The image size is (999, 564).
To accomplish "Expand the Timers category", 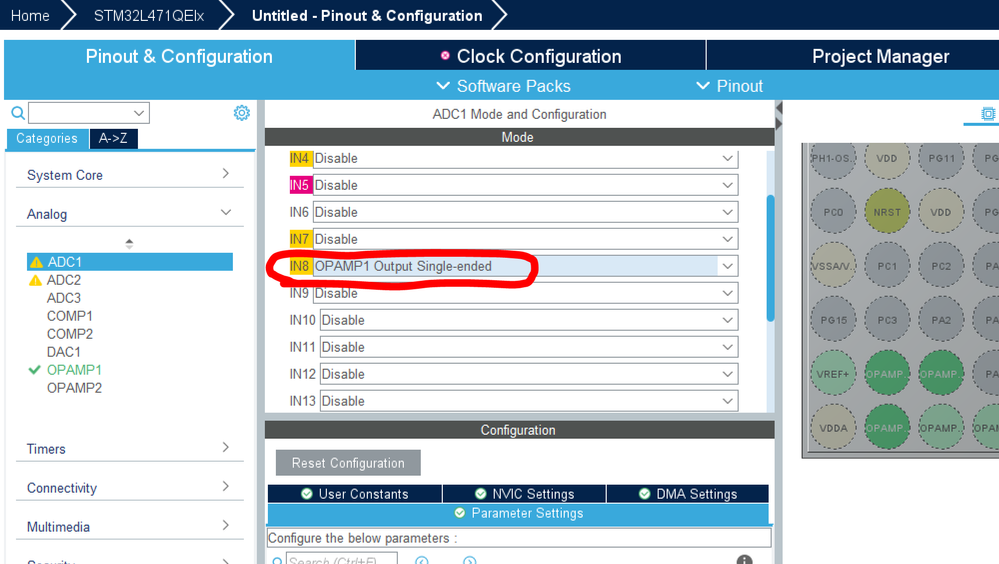I will [129, 449].
